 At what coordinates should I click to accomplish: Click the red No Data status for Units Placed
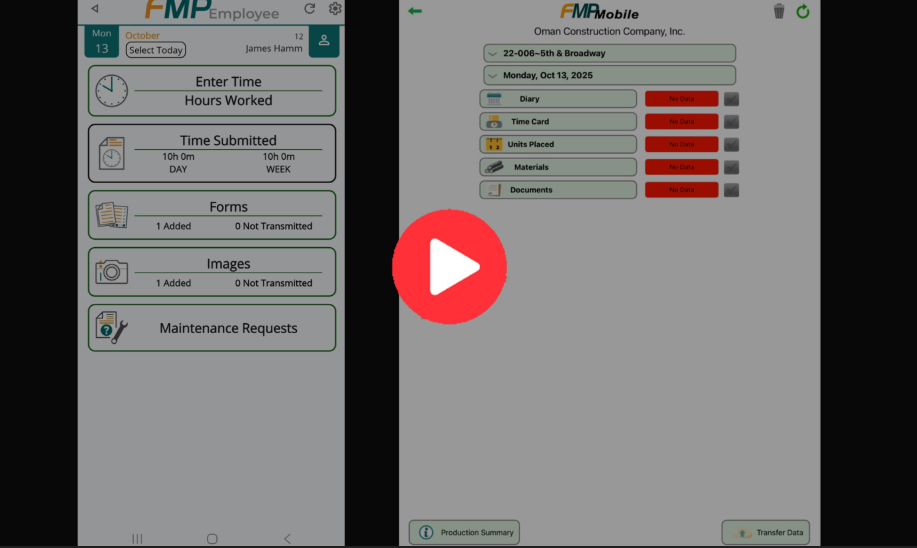(681, 144)
